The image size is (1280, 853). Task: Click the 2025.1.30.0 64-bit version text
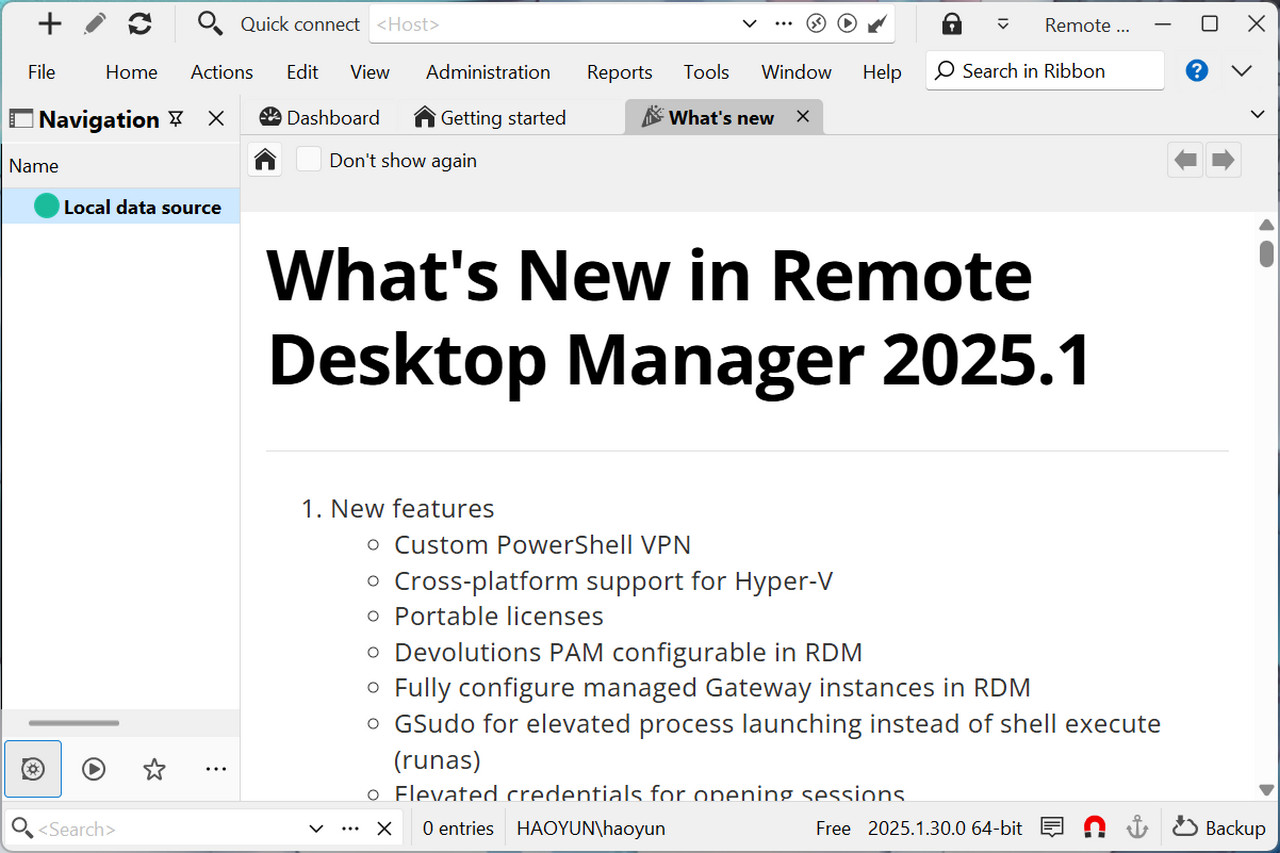click(945, 828)
